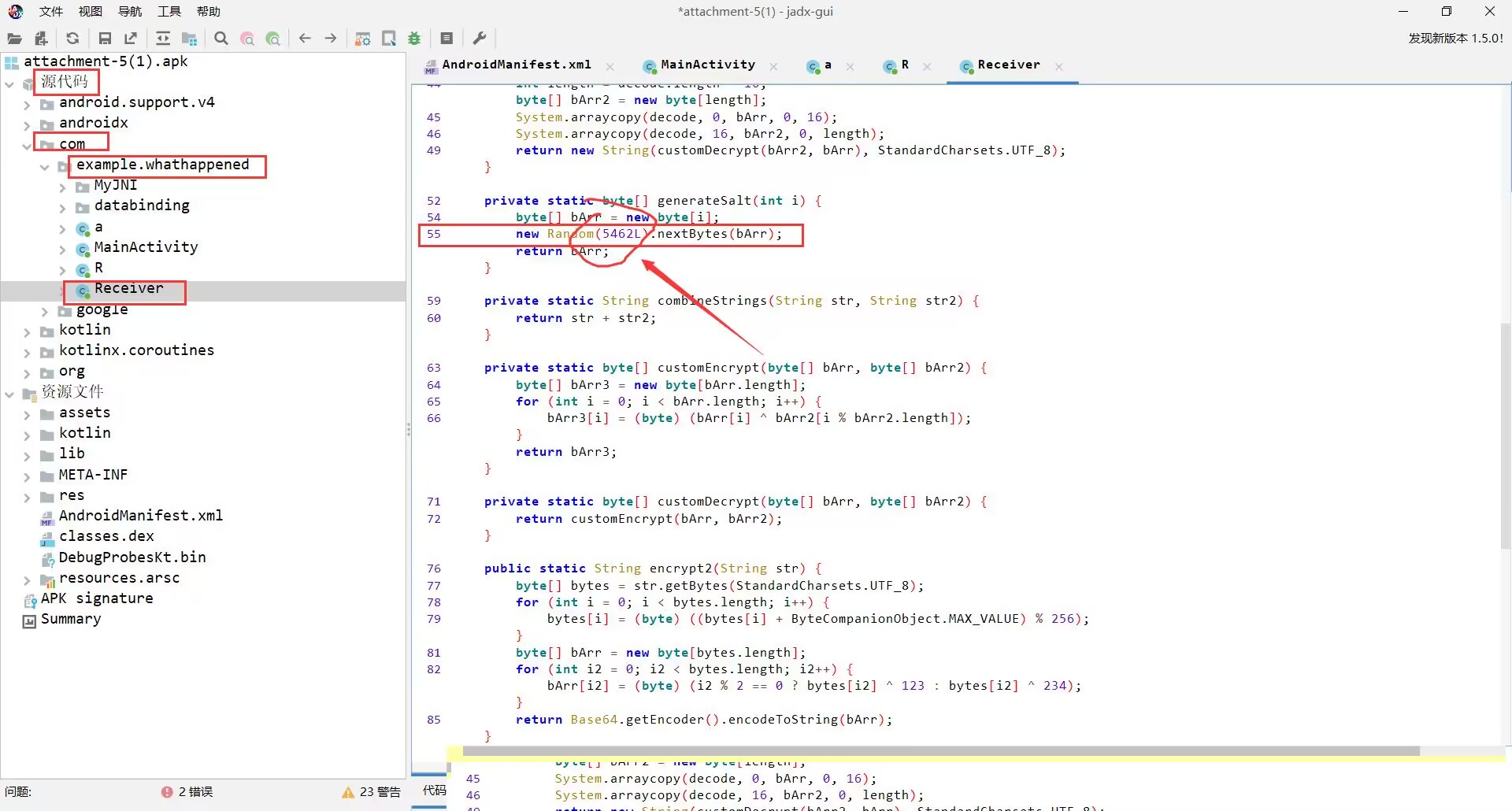The width and height of the screenshot is (1512, 811).
Task: Switch to AndroidManifest.xml tab
Action: click(x=516, y=65)
